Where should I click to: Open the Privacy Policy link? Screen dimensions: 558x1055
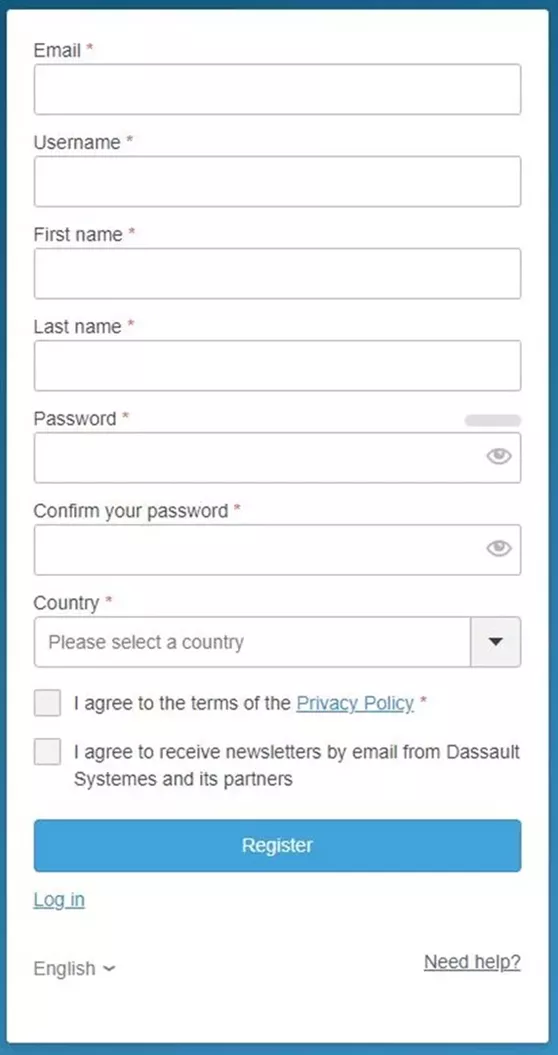(x=355, y=703)
